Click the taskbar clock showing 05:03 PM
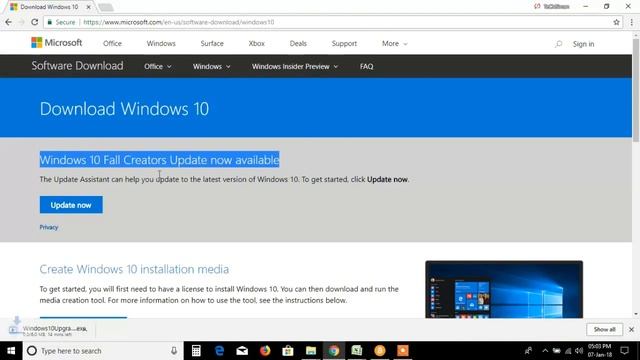The height and width of the screenshot is (360, 640). pyautogui.click(x=600, y=351)
